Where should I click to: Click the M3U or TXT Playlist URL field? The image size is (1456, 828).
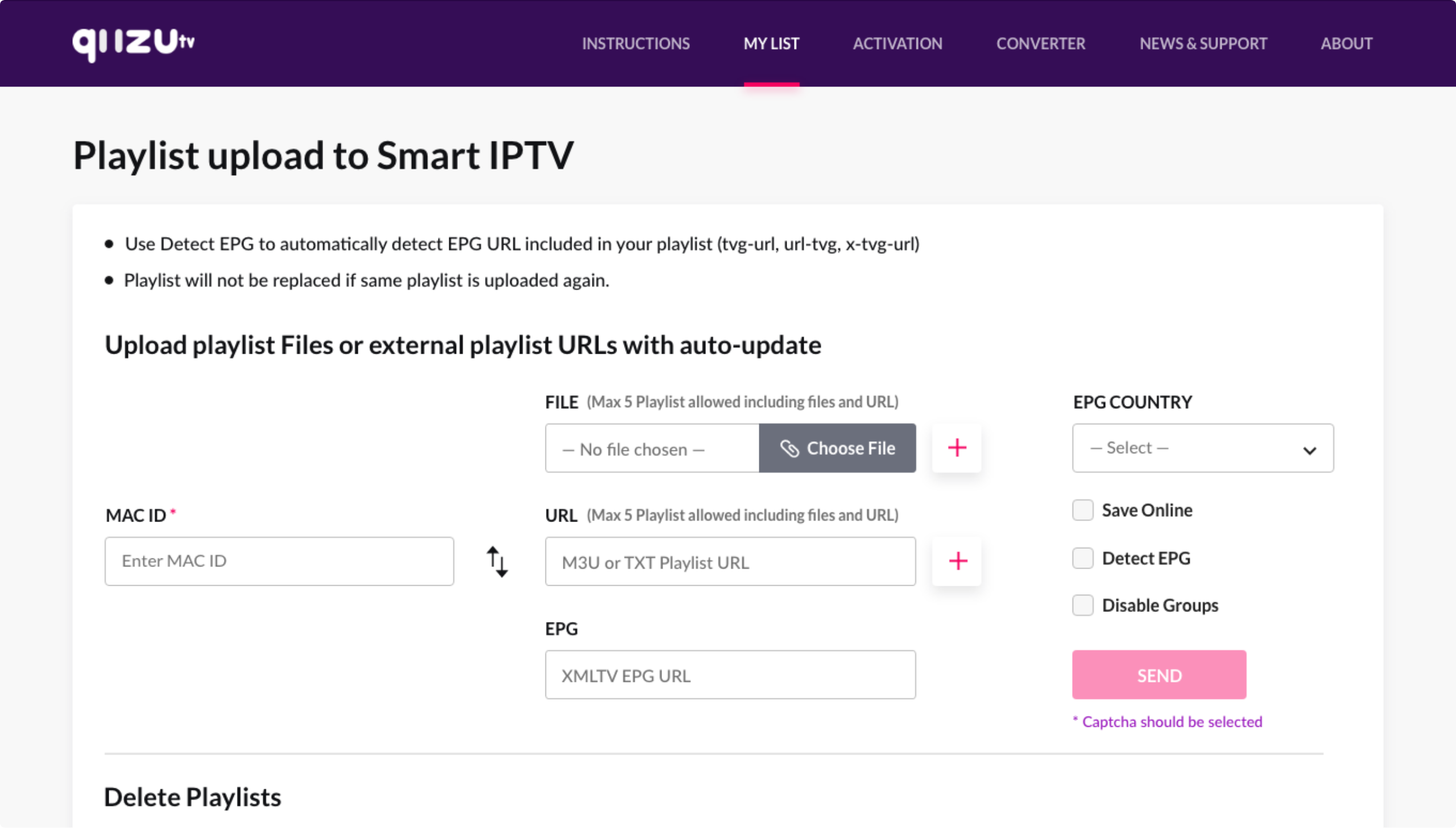point(730,561)
